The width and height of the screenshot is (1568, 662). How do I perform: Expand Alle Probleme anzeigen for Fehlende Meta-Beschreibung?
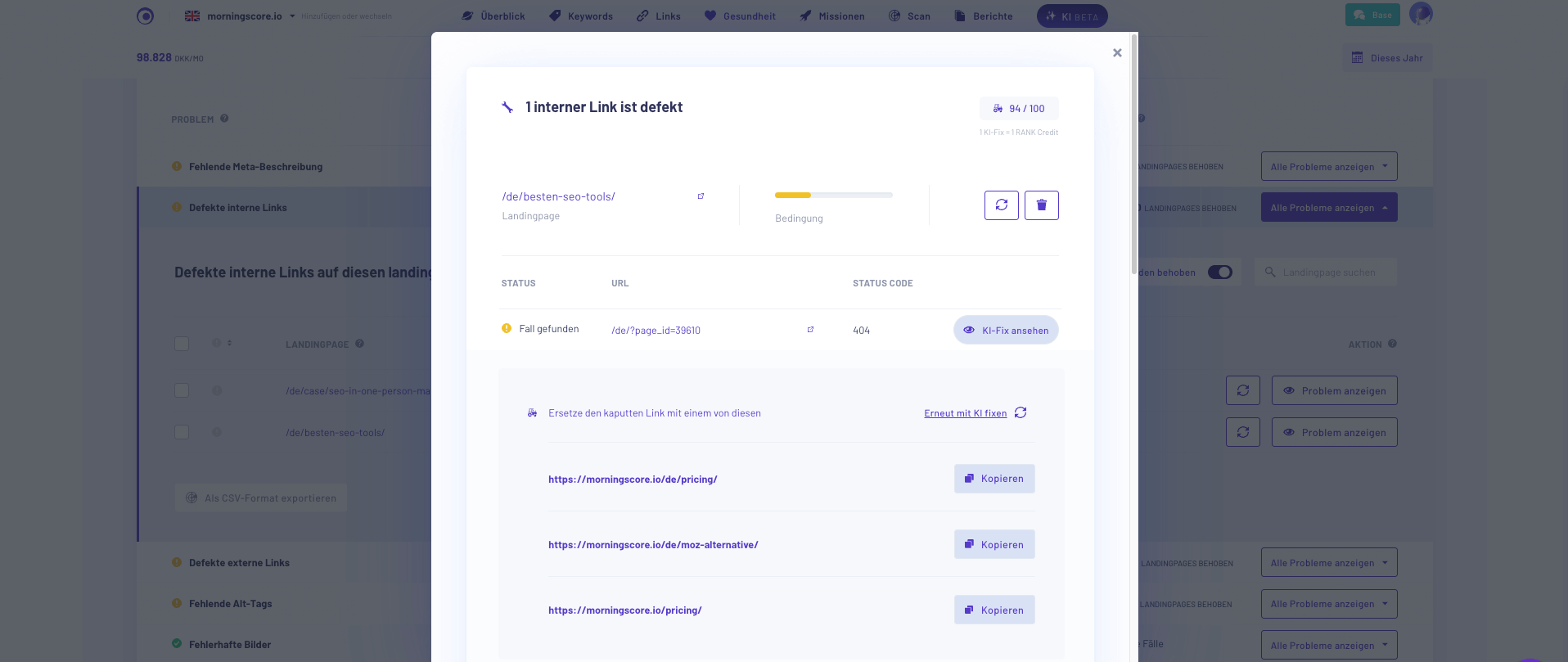(x=1329, y=166)
